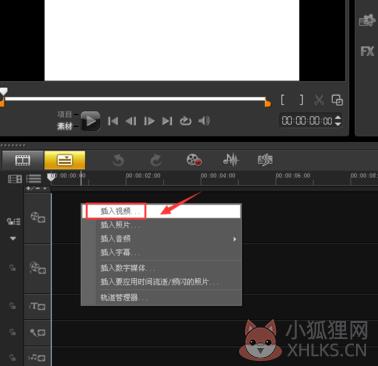Open the Auto Music icon
Viewport: 378px width, 366px height.
pyautogui.click(x=265, y=160)
